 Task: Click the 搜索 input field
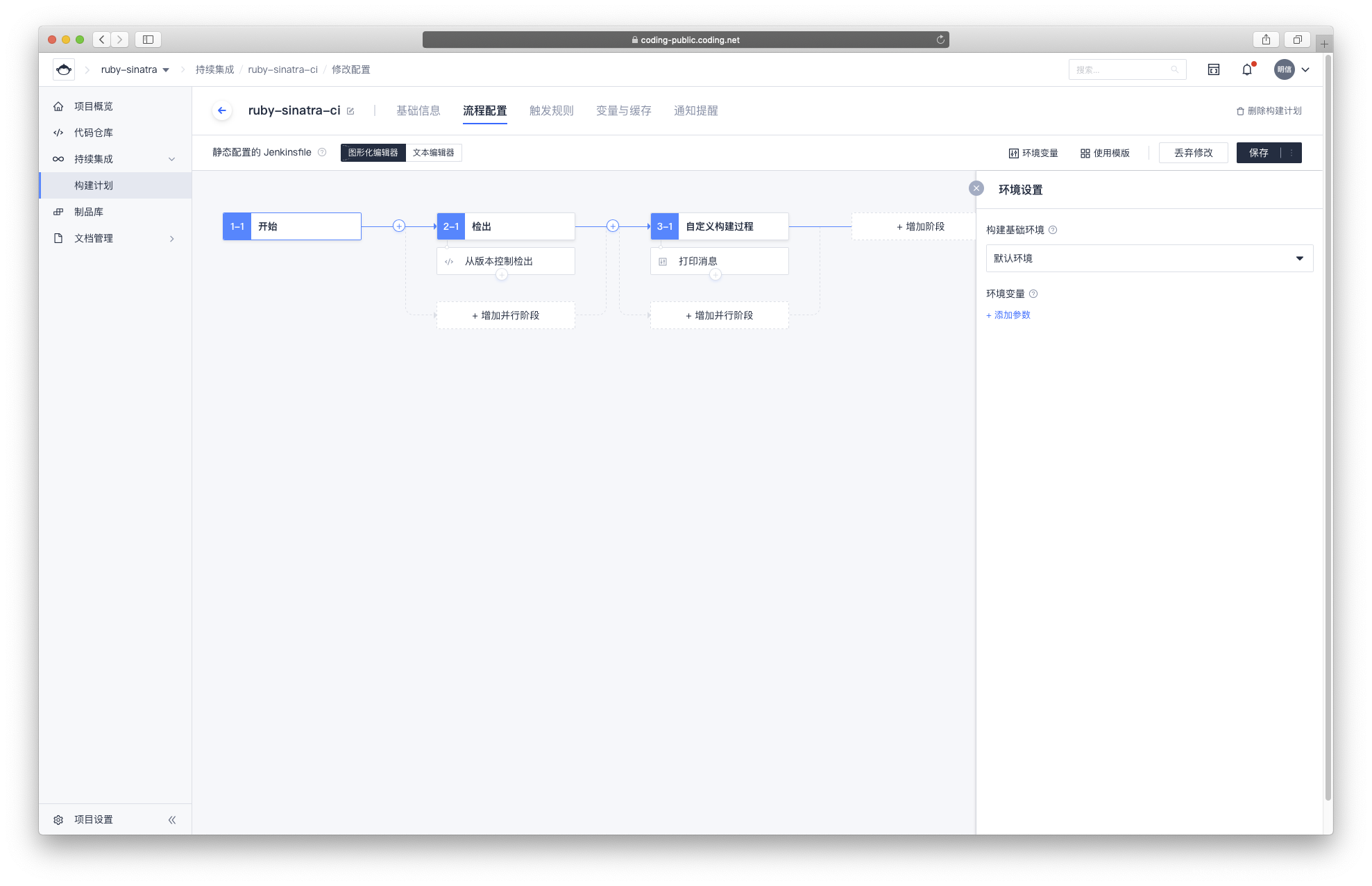(x=1121, y=69)
